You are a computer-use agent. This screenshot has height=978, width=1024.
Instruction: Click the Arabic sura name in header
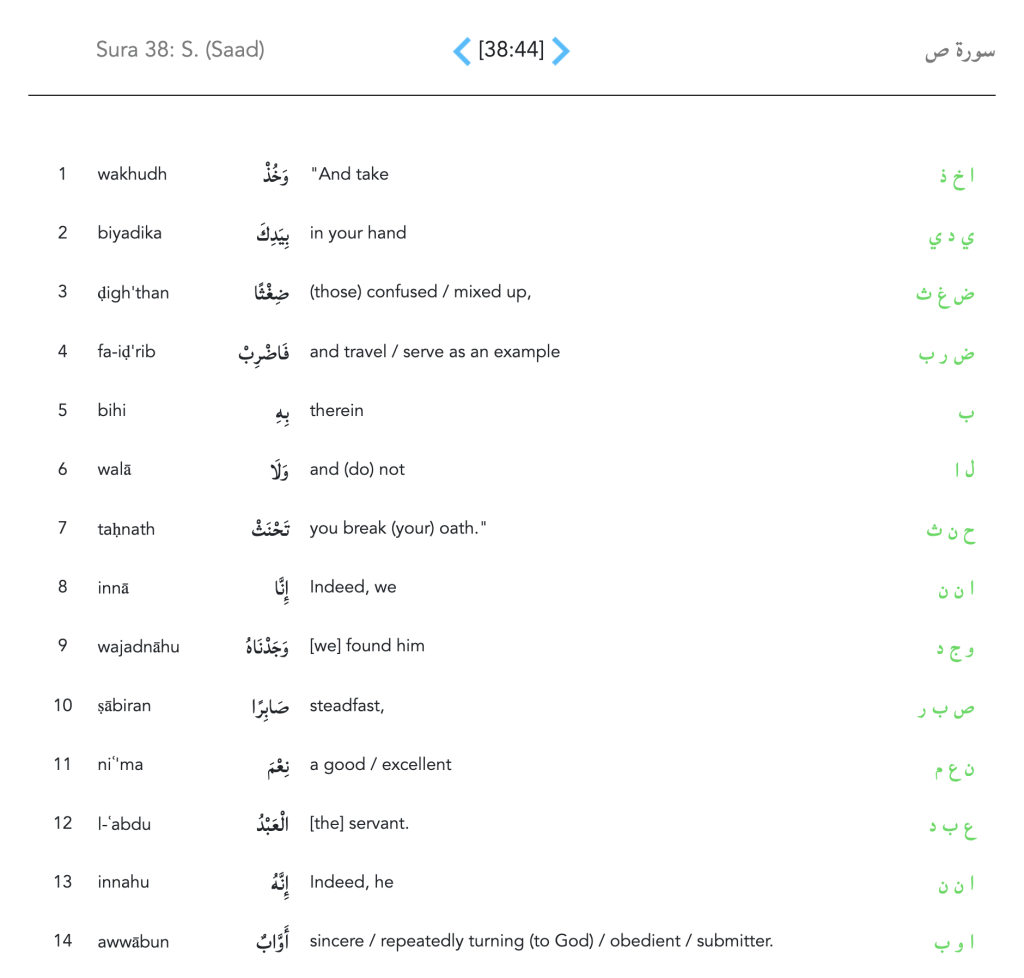click(x=959, y=52)
